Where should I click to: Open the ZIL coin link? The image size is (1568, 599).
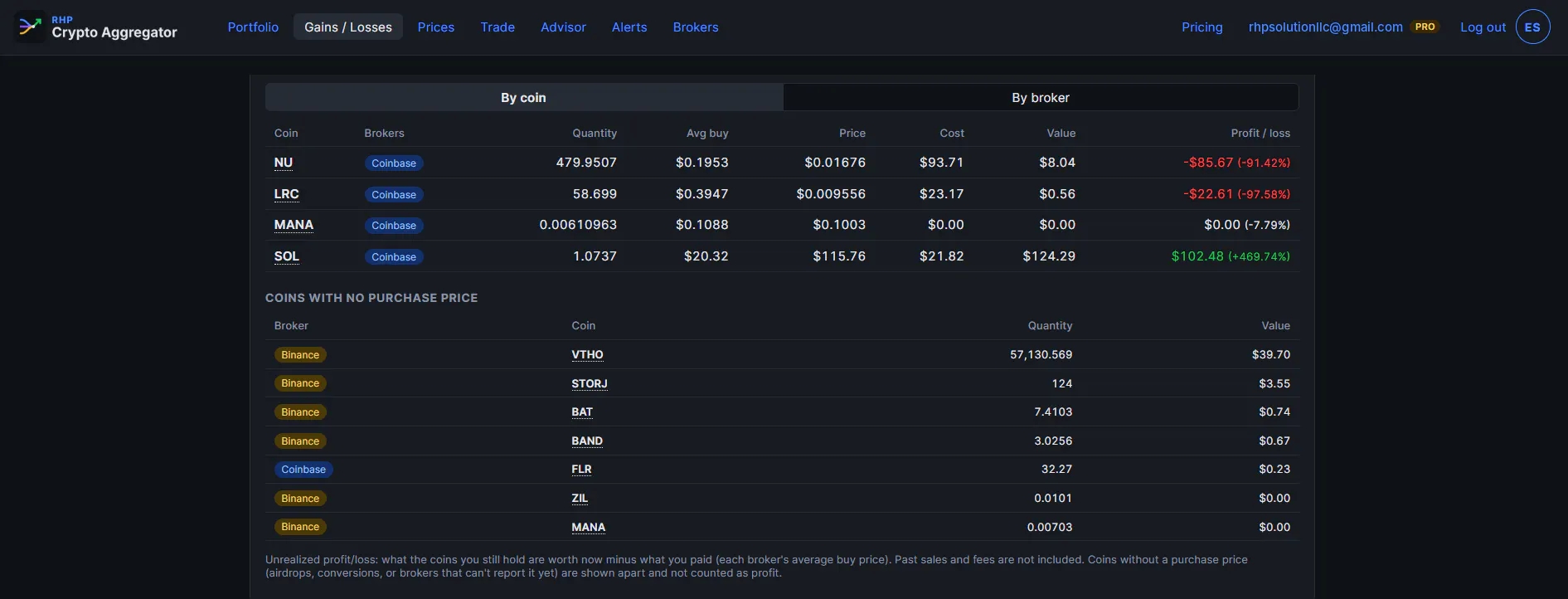(x=580, y=498)
